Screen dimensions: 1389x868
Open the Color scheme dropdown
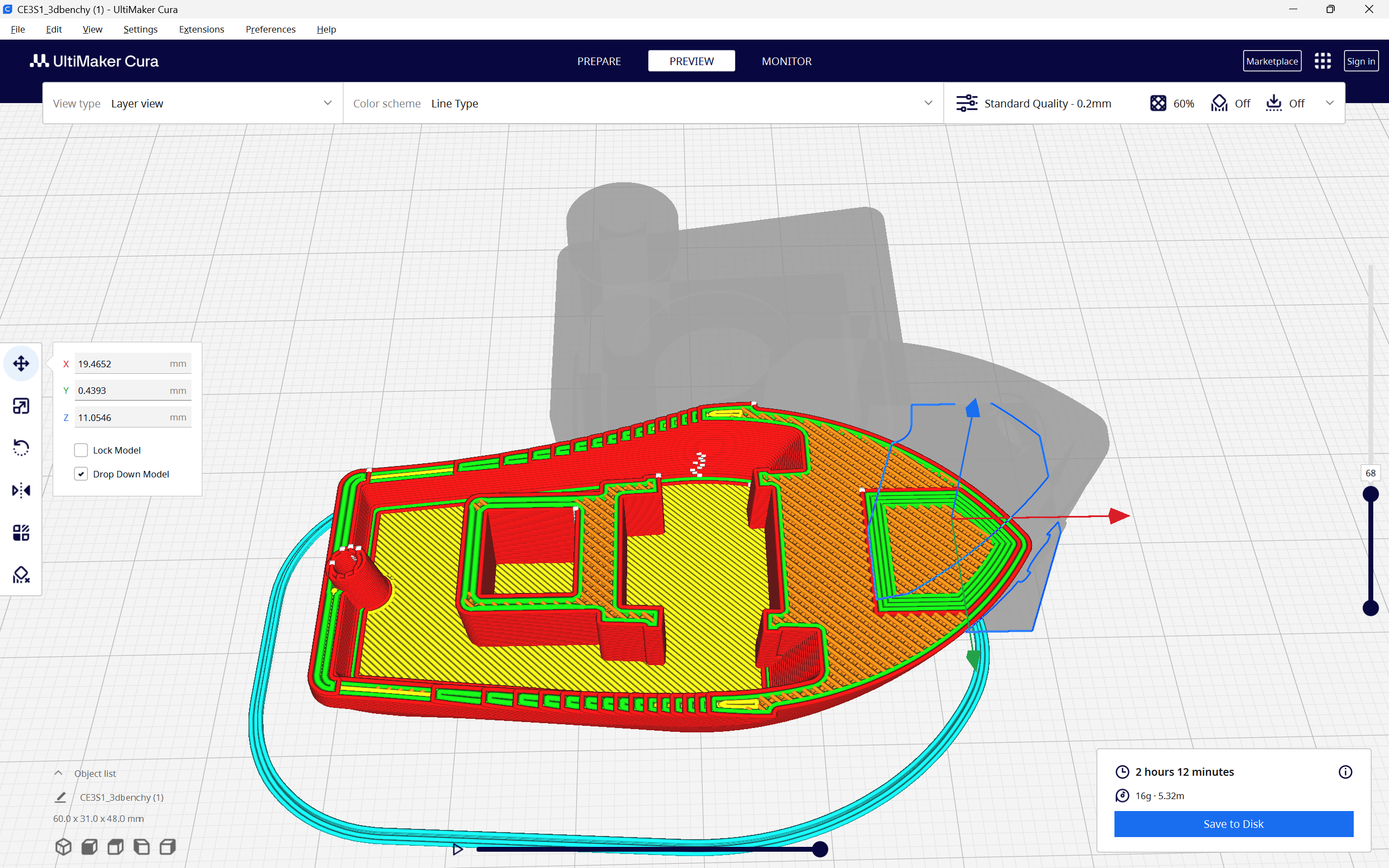[643, 103]
